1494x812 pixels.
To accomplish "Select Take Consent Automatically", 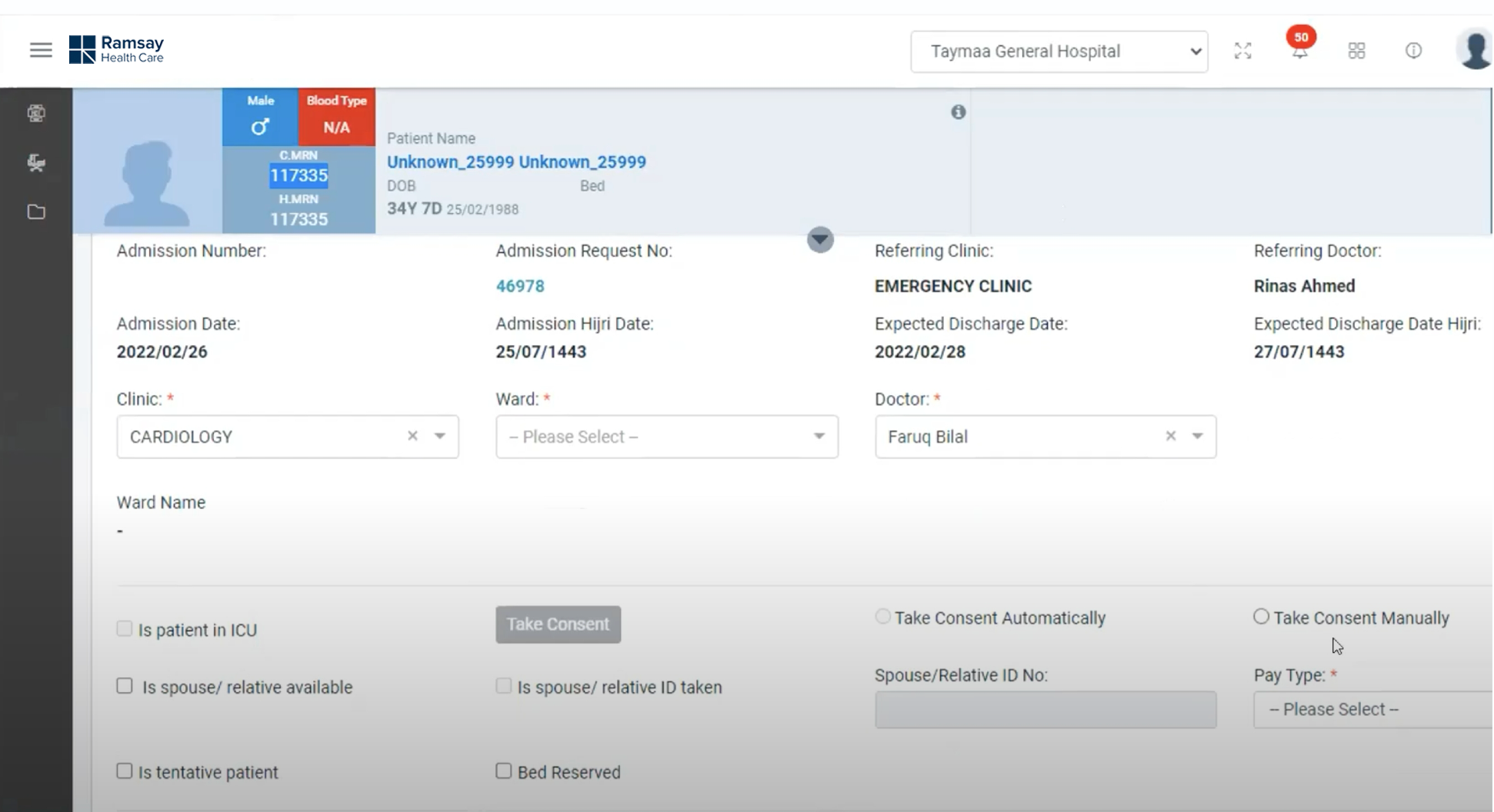I will [x=882, y=617].
